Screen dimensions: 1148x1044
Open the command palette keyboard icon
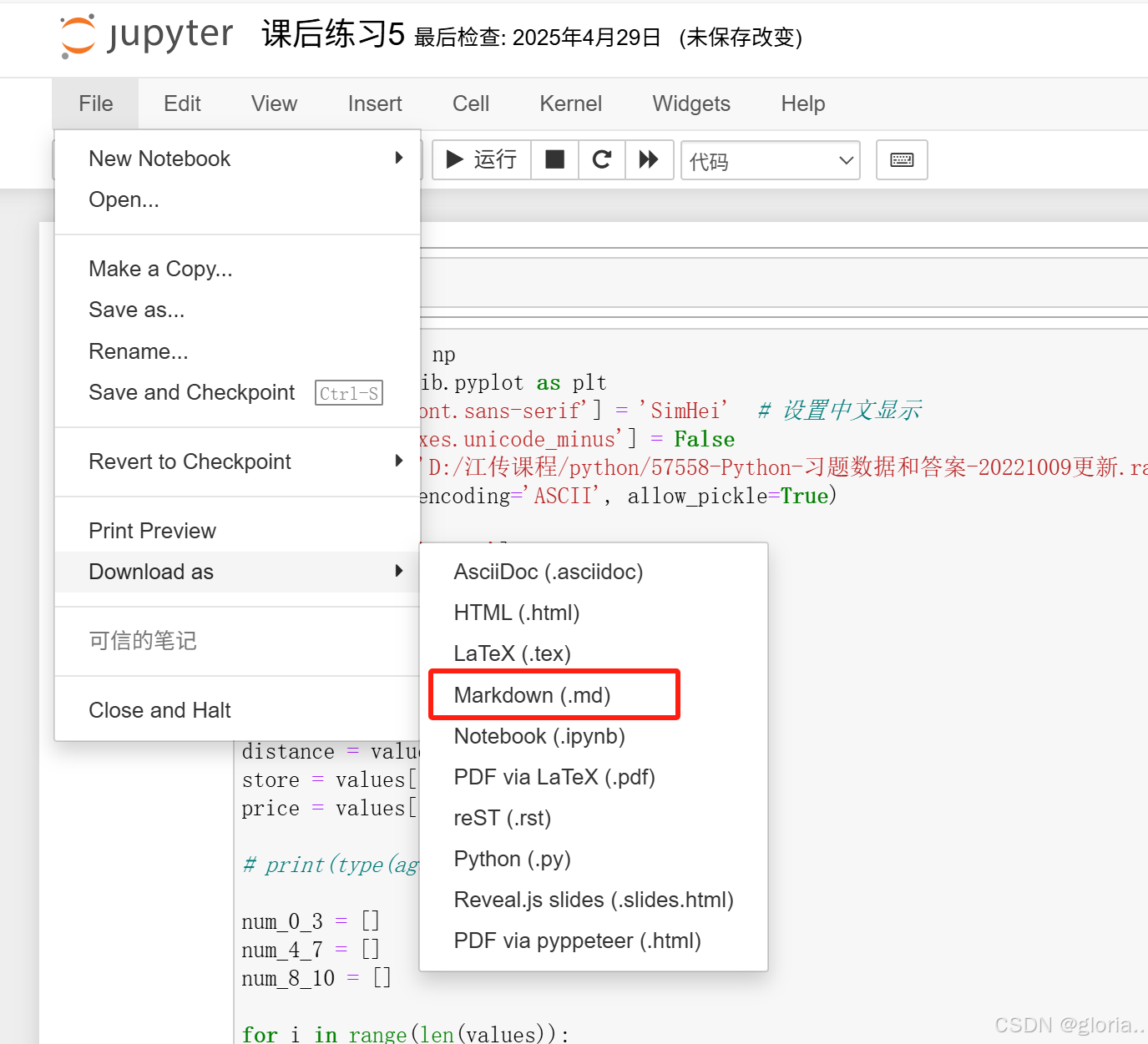pos(902,159)
